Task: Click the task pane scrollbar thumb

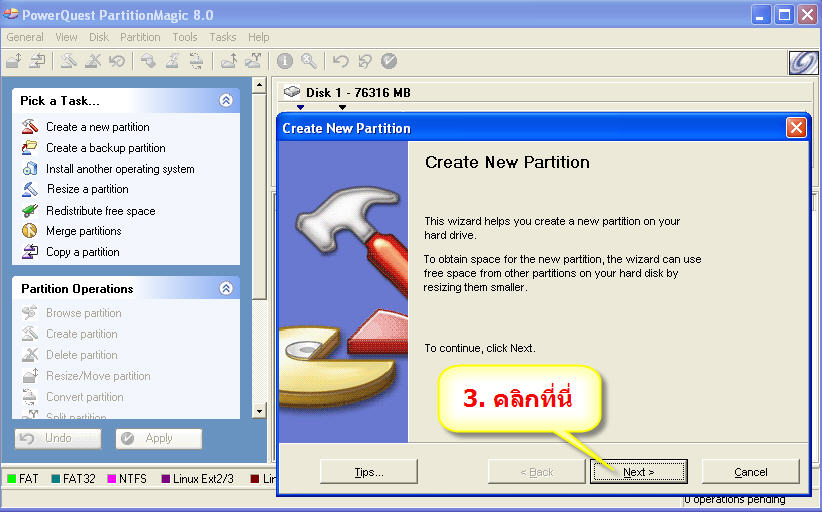Action: (x=259, y=197)
